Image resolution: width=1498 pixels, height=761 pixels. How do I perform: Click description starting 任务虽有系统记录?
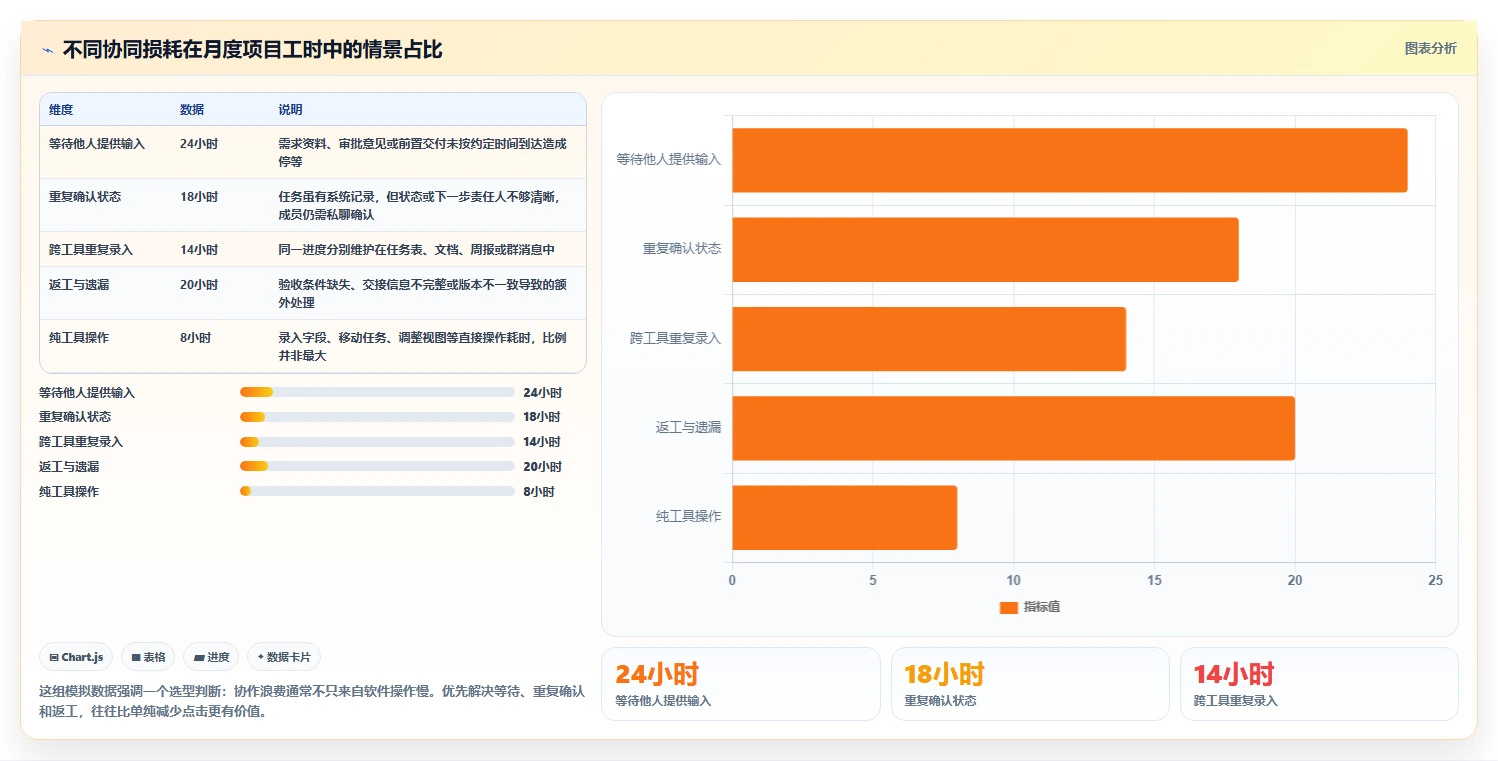click(420, 205)
